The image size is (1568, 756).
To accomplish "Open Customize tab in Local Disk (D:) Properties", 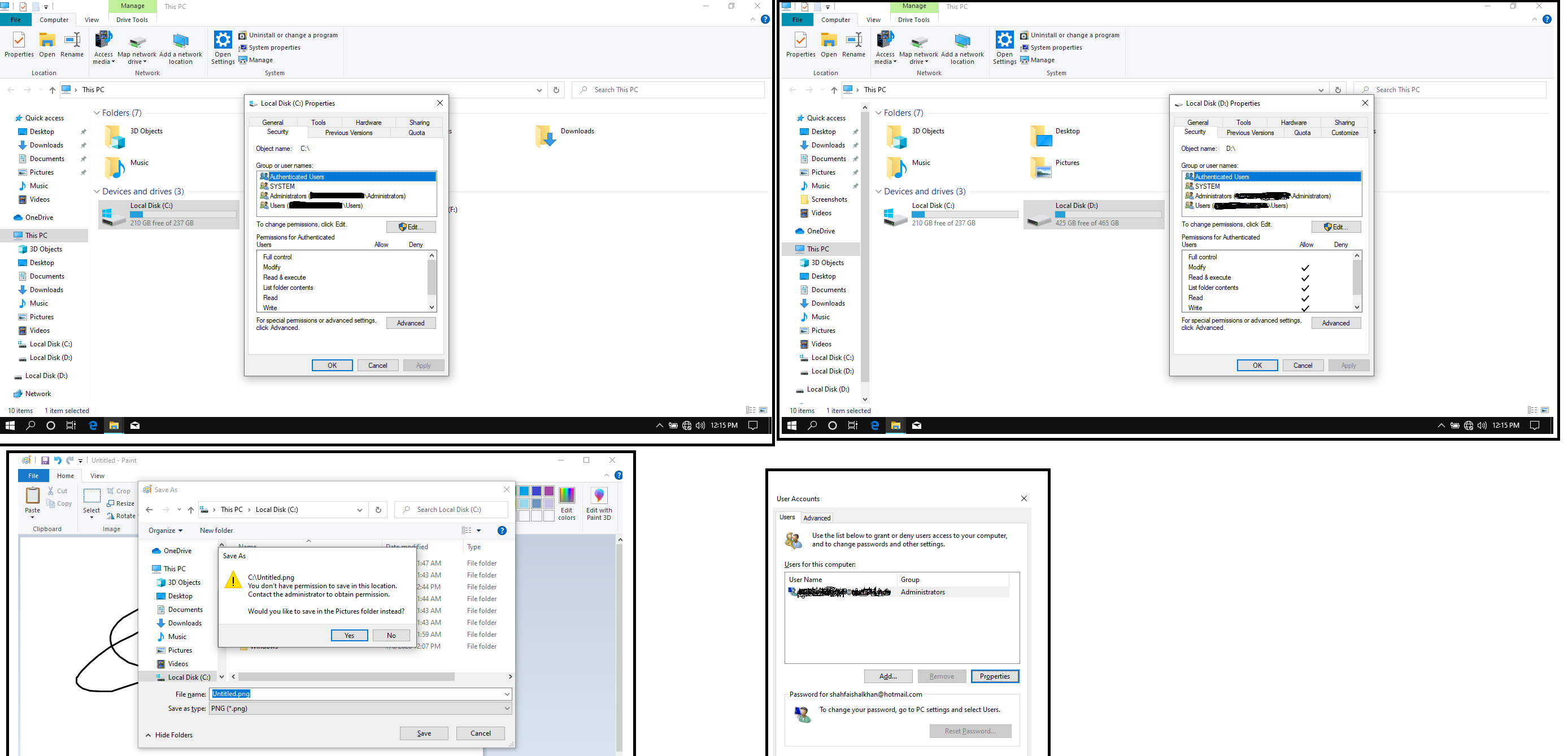I will click(x=1344, y=133).
